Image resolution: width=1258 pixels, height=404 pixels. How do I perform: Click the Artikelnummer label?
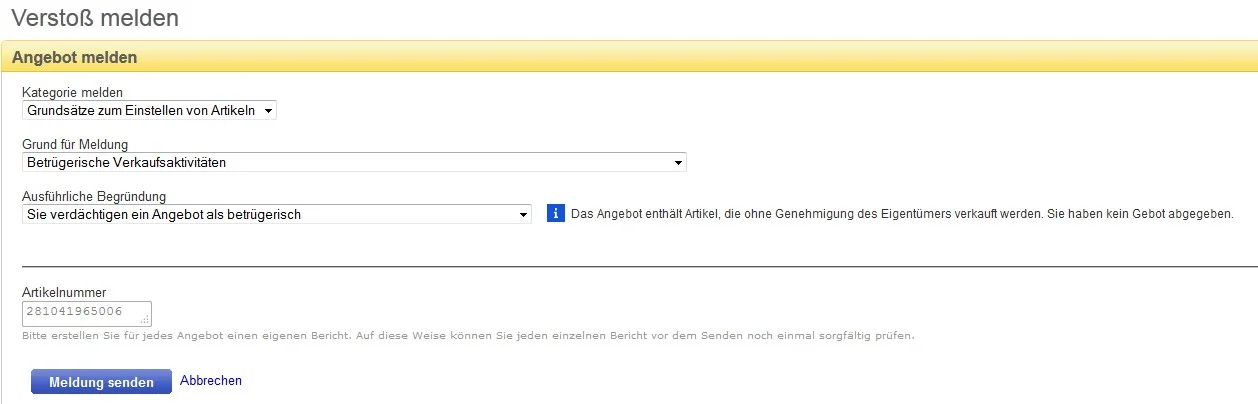63,292
